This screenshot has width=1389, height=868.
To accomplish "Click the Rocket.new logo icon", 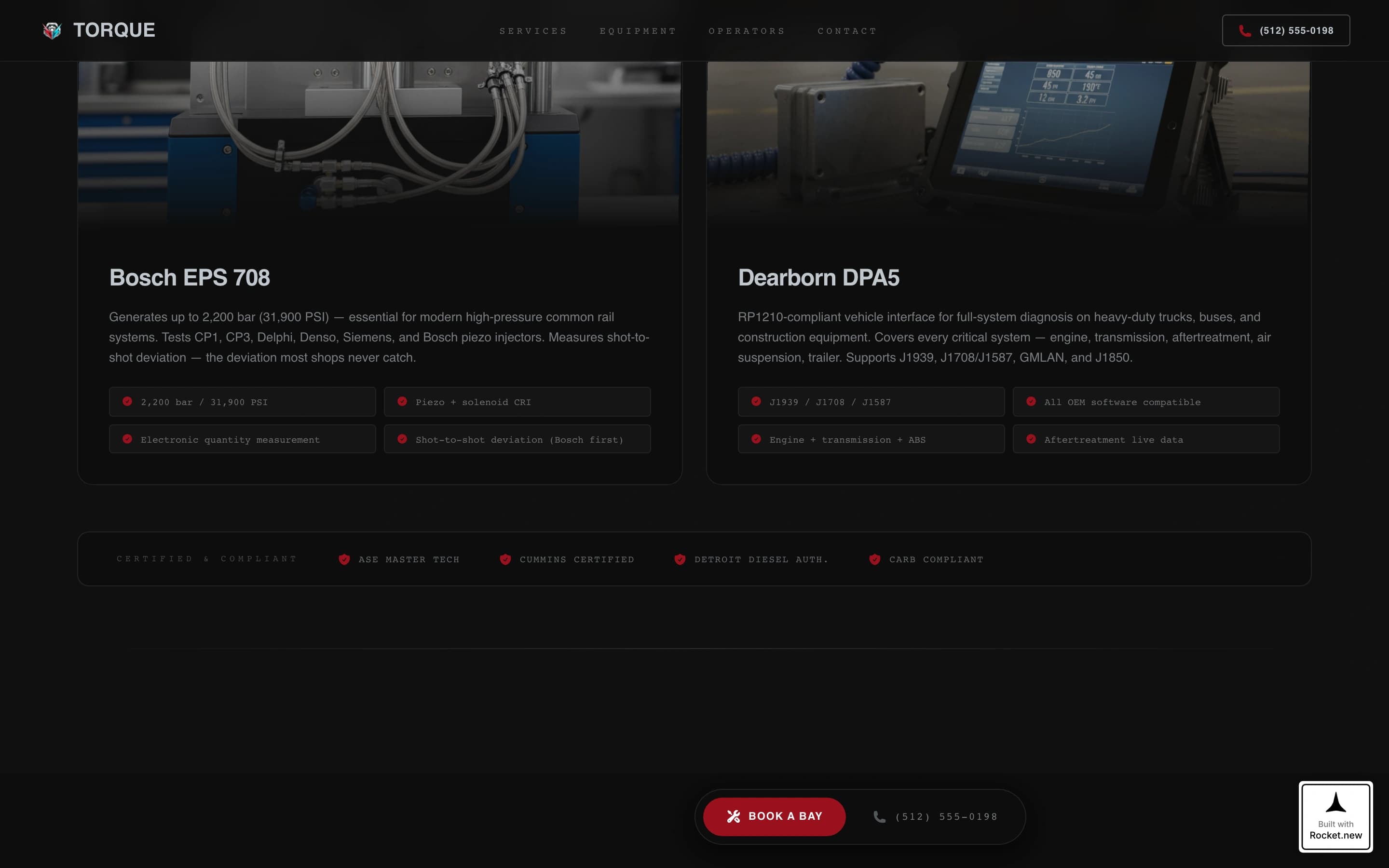I will (1335, 802).
